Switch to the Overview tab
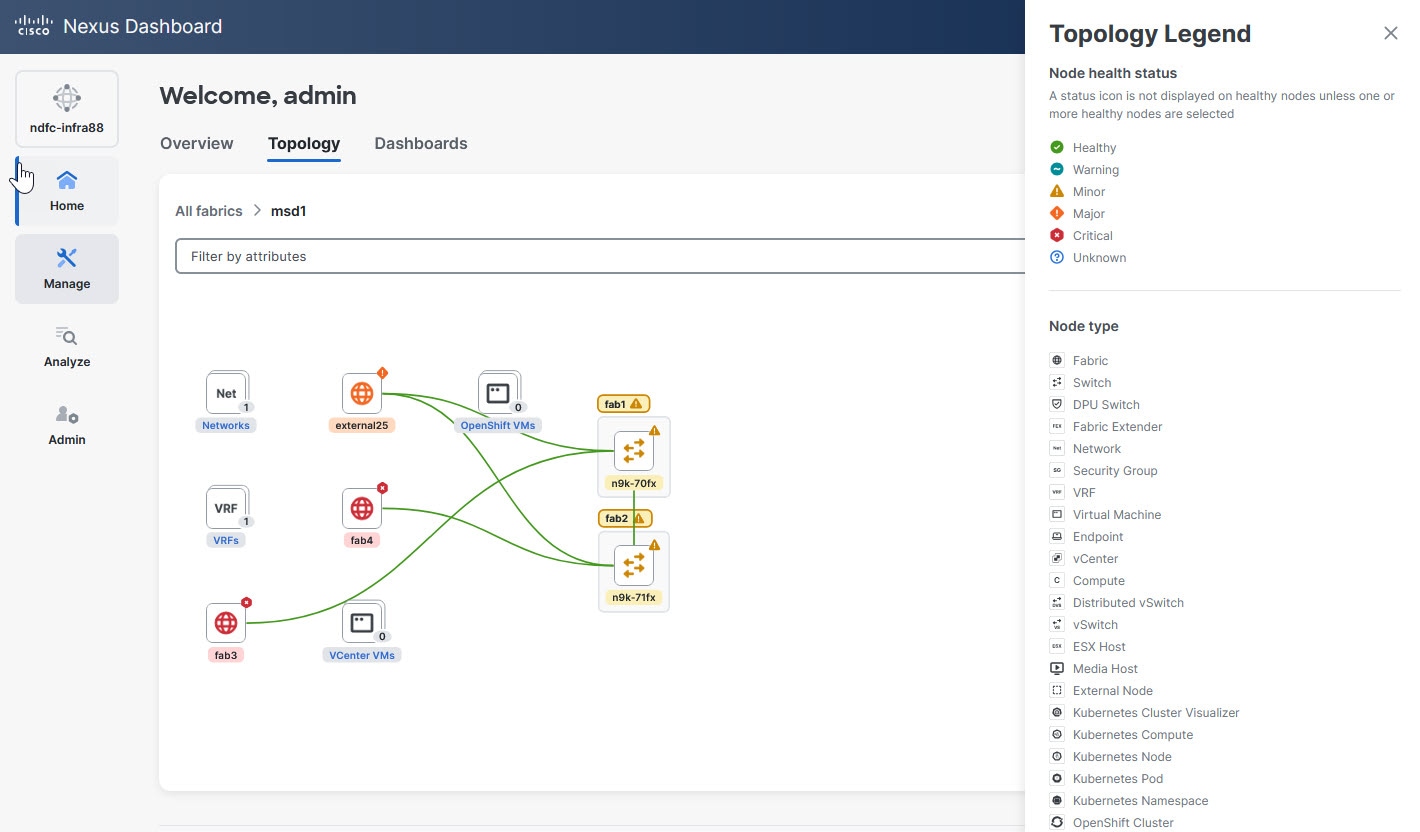1420x832 pixels. 197,143
